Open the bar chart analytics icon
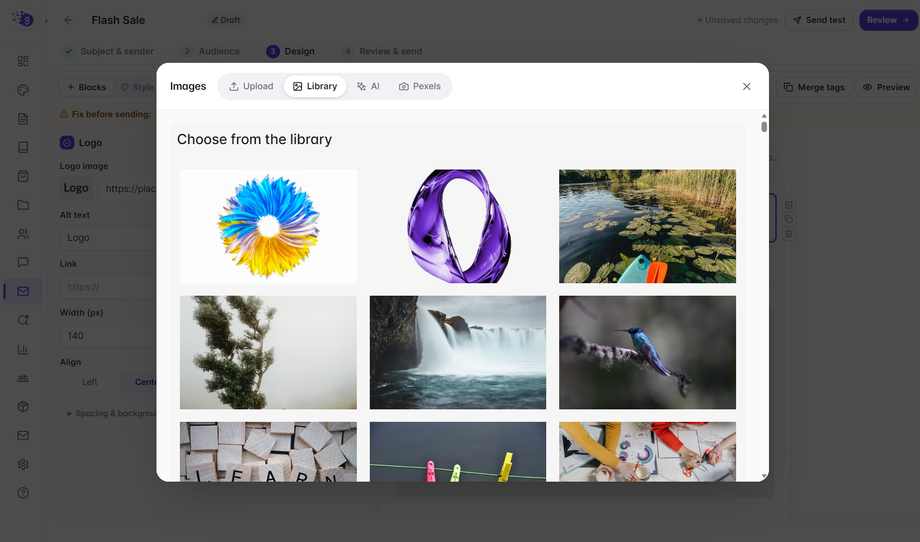The width and height of the screenshot is (920, 542). click(23, 349)
